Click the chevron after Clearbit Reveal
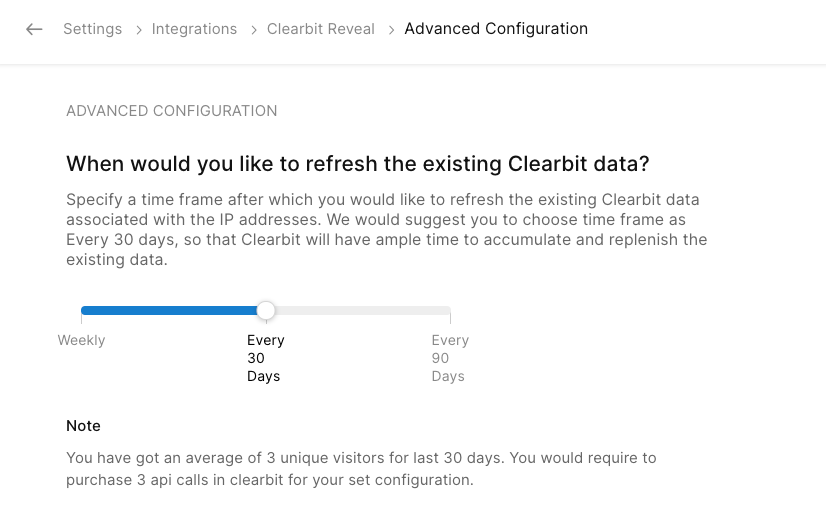 click(x=390, y=30)
